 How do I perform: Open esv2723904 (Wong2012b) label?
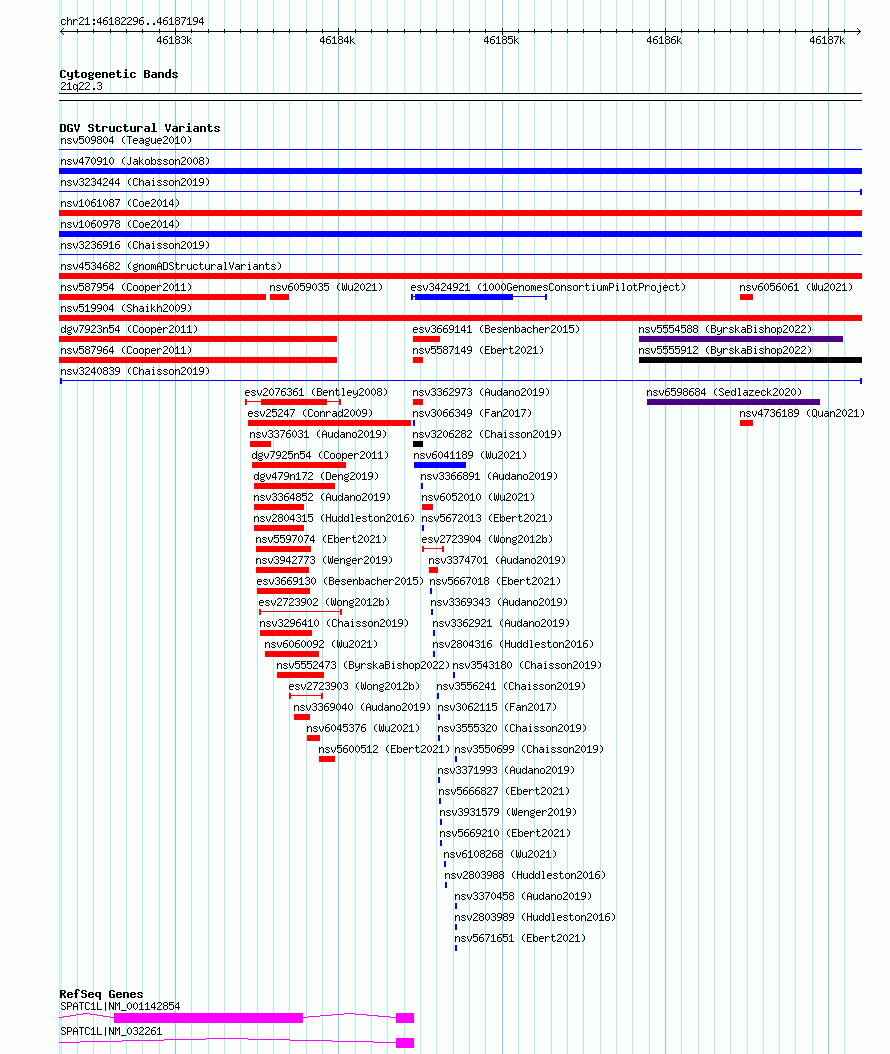[x=487, y=539]
